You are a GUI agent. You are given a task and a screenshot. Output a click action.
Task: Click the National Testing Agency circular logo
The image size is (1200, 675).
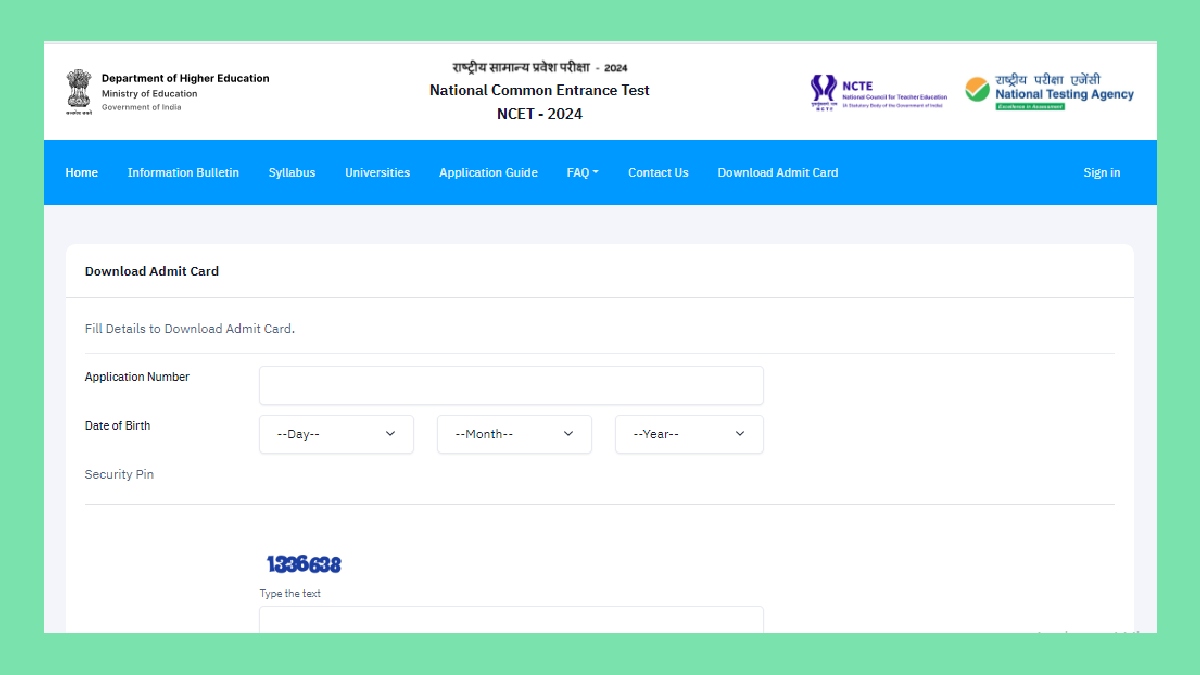(x=975, y=89)
